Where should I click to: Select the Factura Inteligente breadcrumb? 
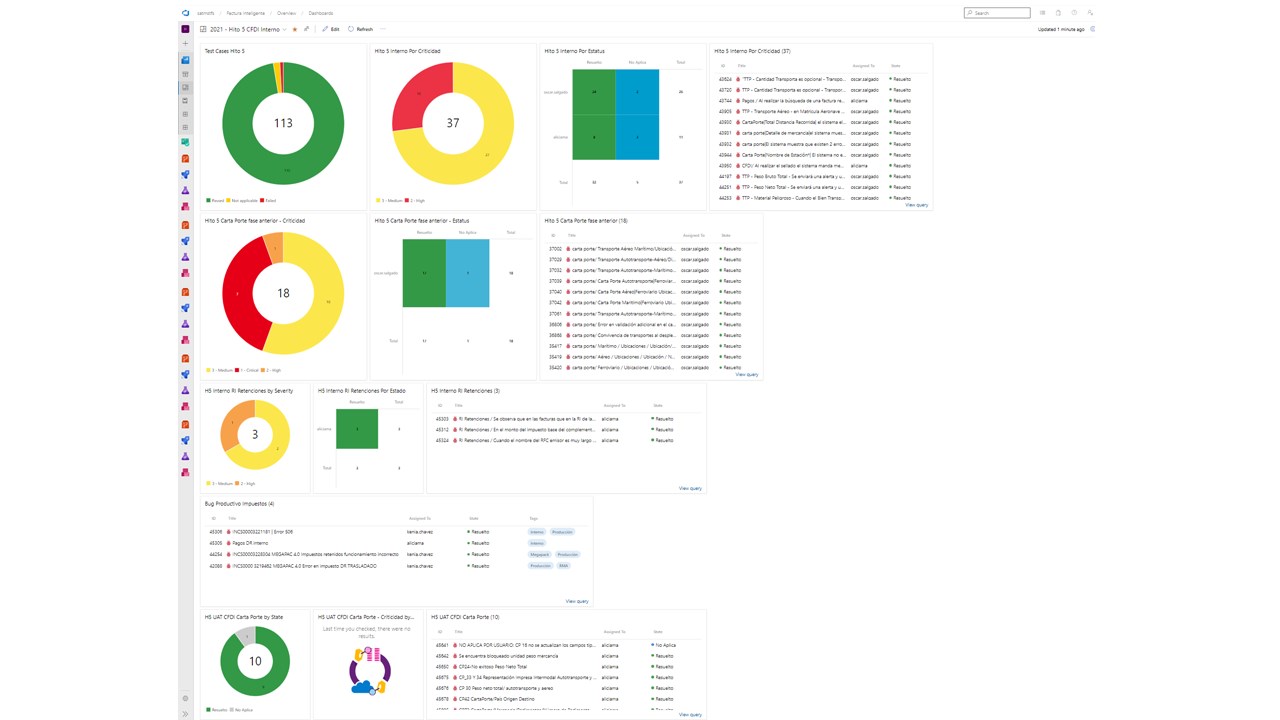click(245, 13)
